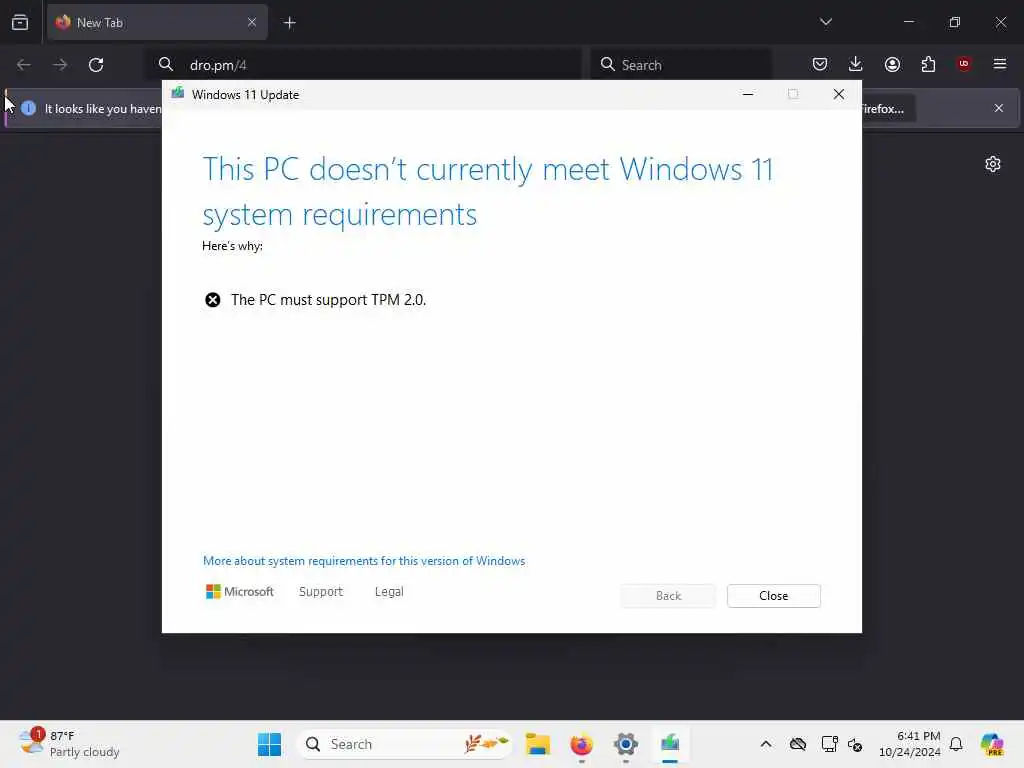This screenshot has width=1024, height=768.
Task: Click the 'Here's why:' text
Action: pos(232,246)
